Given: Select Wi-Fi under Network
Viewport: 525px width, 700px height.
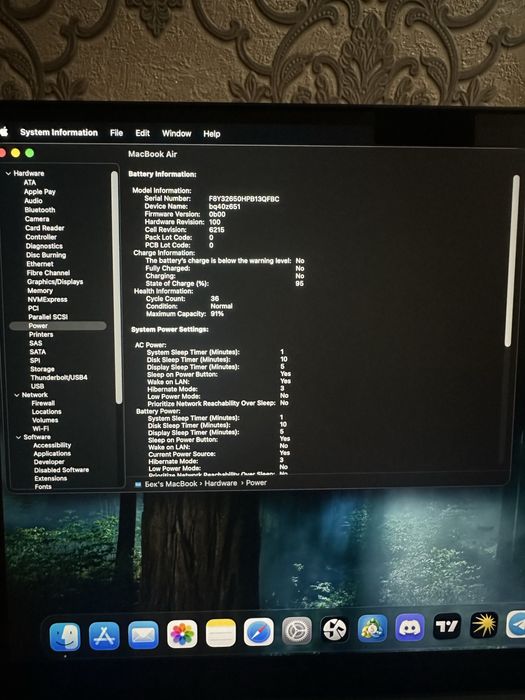Looking at the screenshot, I should click(x=41, y=429).
